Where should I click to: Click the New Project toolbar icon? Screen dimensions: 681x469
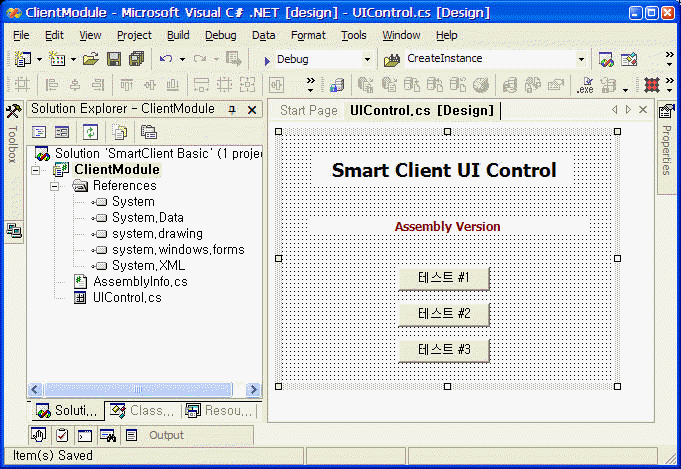(x=23, y=59)
